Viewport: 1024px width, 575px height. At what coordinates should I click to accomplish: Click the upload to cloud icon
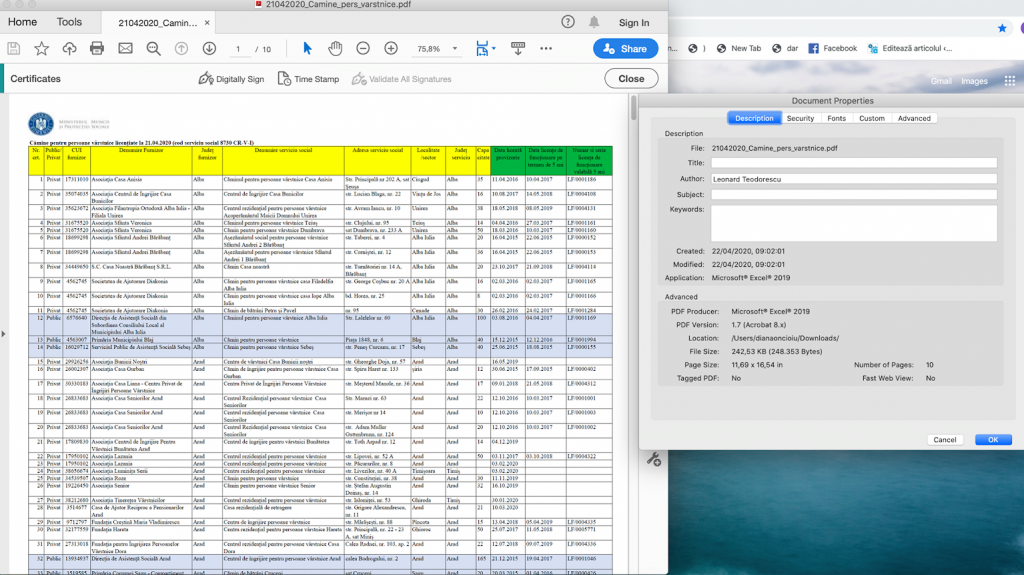point(69,48)
